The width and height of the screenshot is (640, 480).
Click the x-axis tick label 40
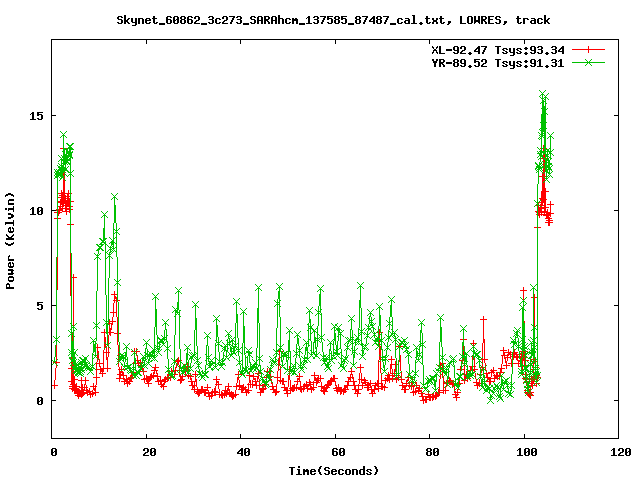pyautogui.click(x=244, y=452)
